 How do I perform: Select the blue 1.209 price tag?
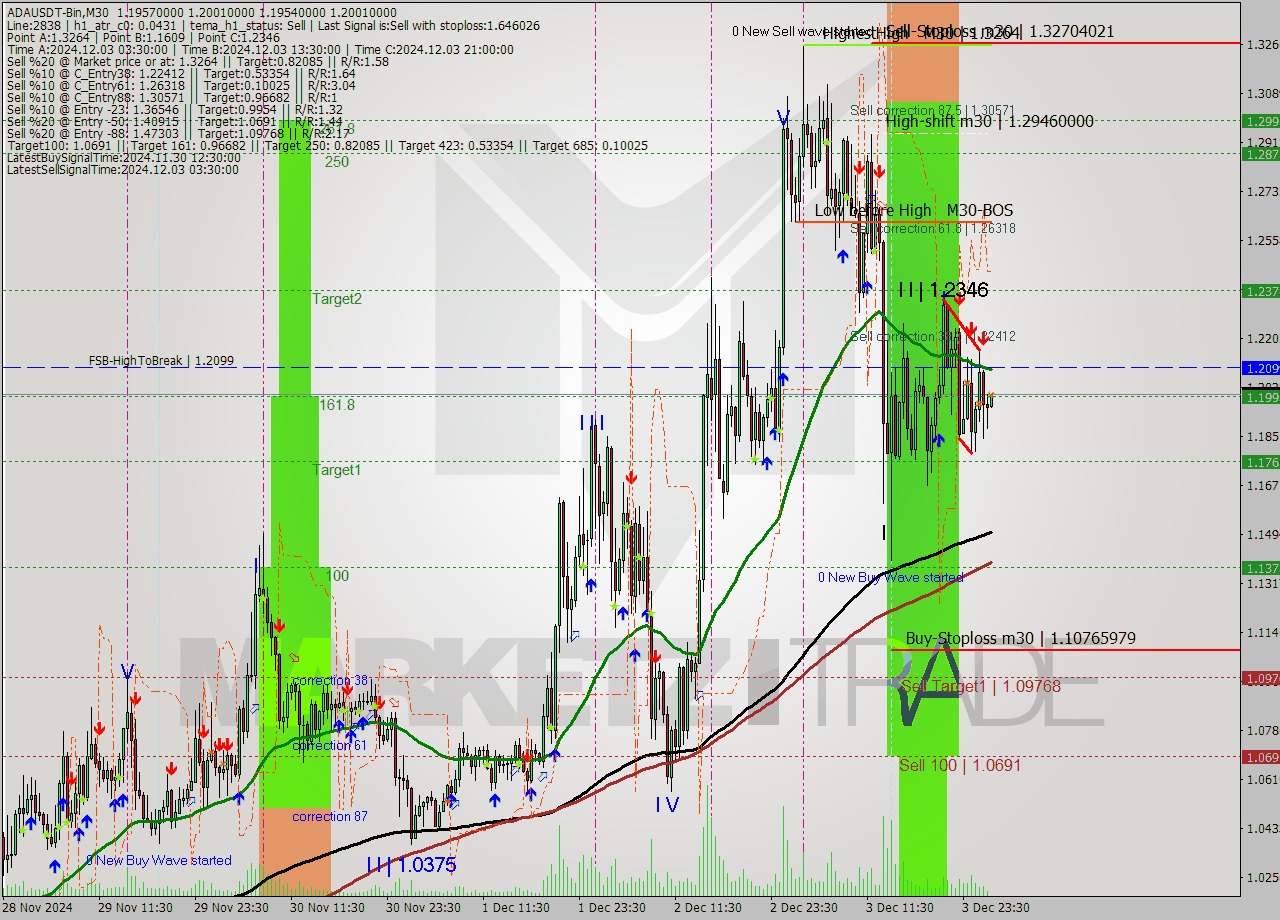pyautogui.click(x=1260, y=367)
